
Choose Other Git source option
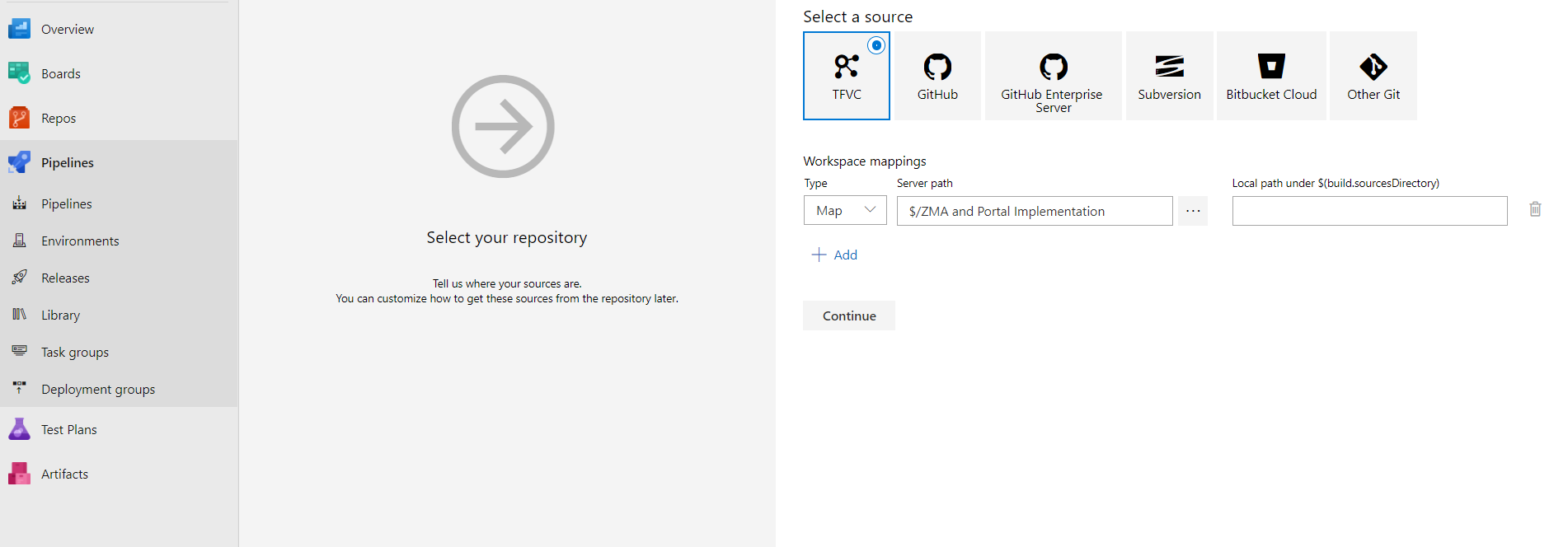1373,76
